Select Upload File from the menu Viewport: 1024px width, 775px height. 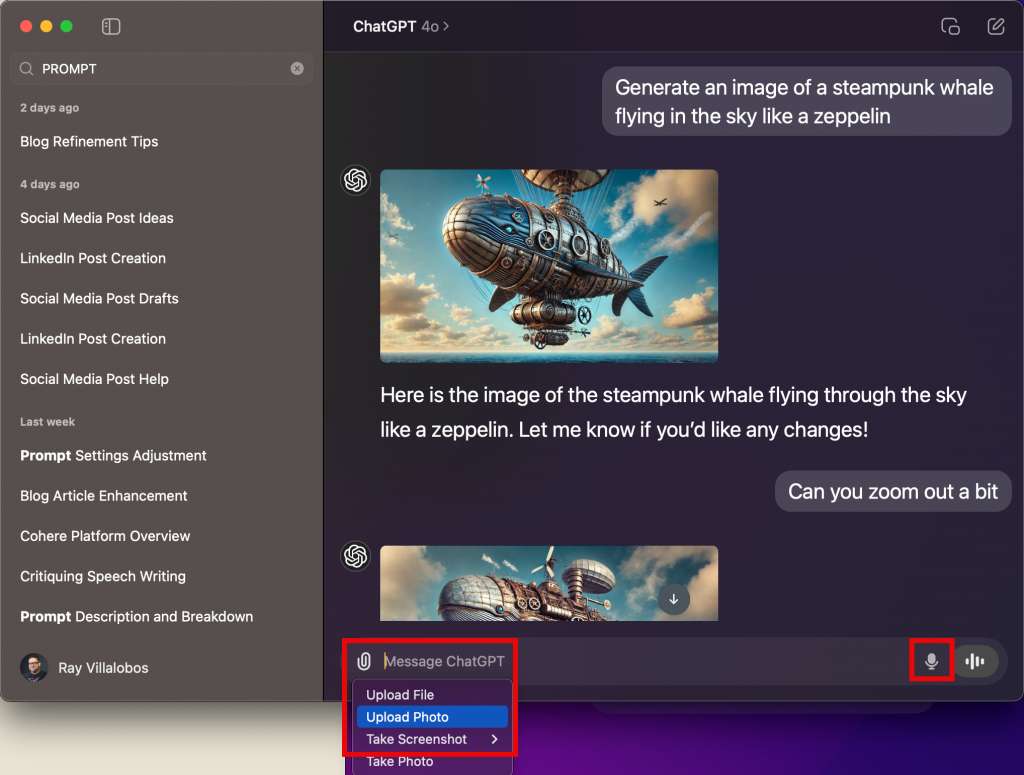[x=400, y=695]
